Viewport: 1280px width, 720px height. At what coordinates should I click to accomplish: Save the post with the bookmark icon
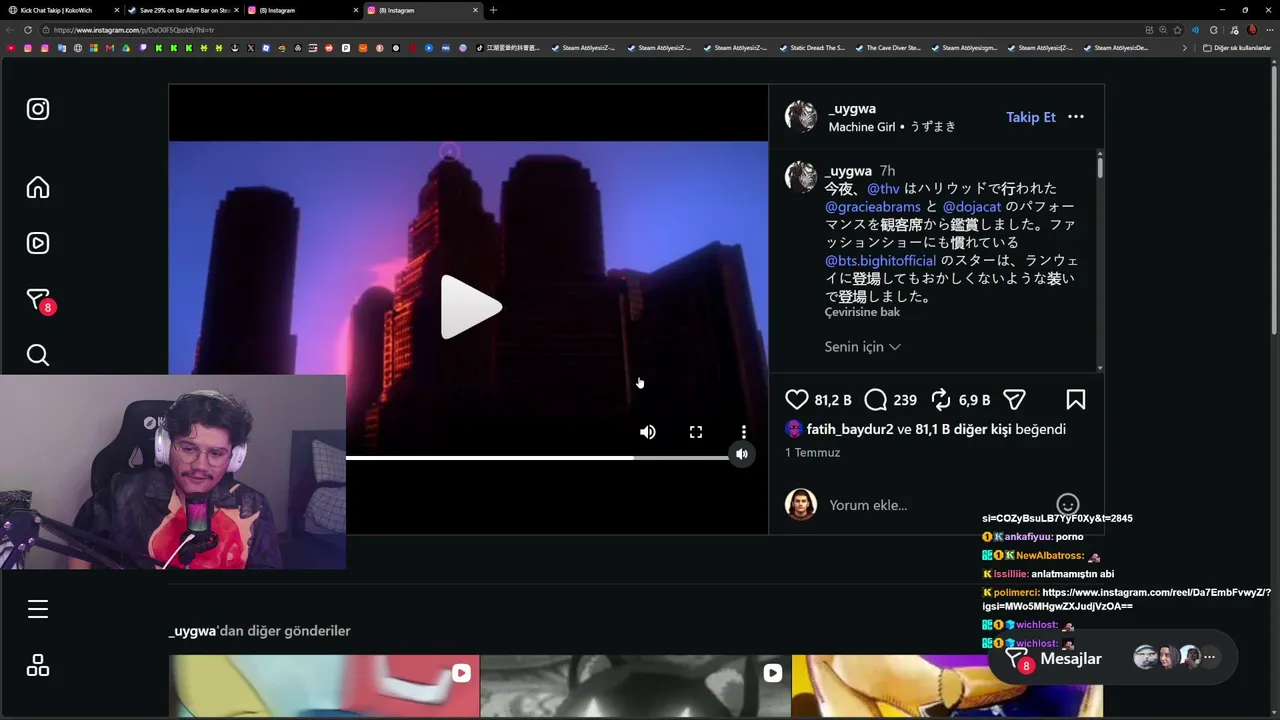tap(1076, 400)
